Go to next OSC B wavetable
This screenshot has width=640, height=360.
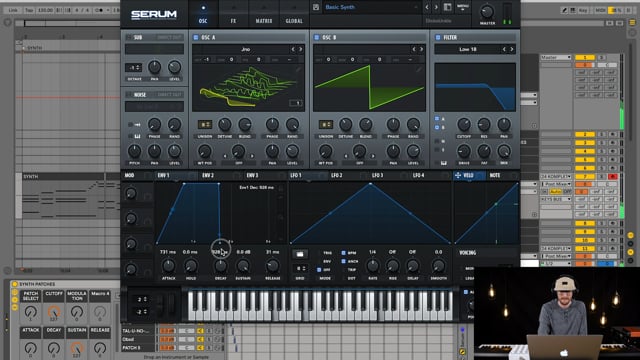tap(422, 49)
